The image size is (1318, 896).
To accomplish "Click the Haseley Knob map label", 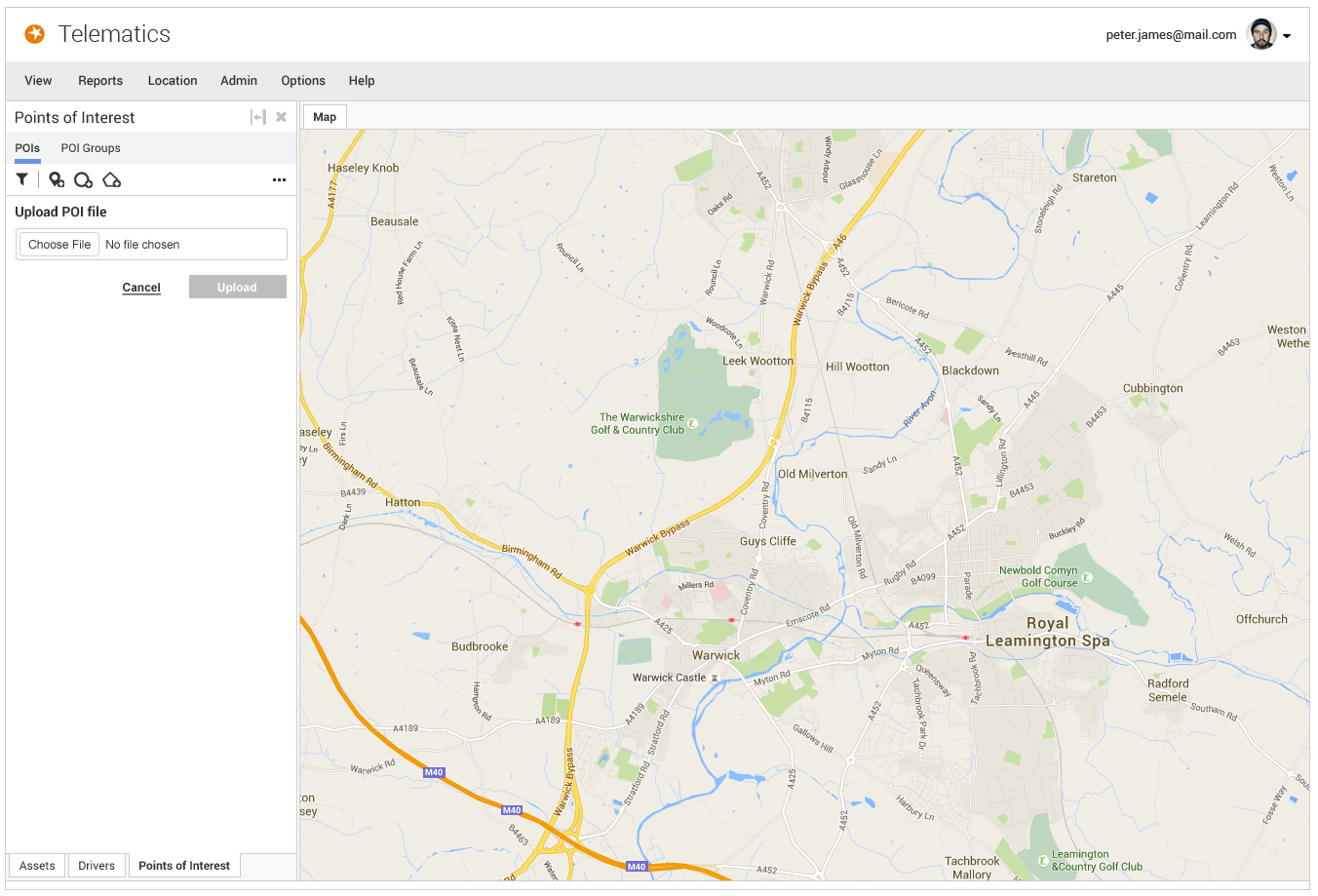I will 364,168.
